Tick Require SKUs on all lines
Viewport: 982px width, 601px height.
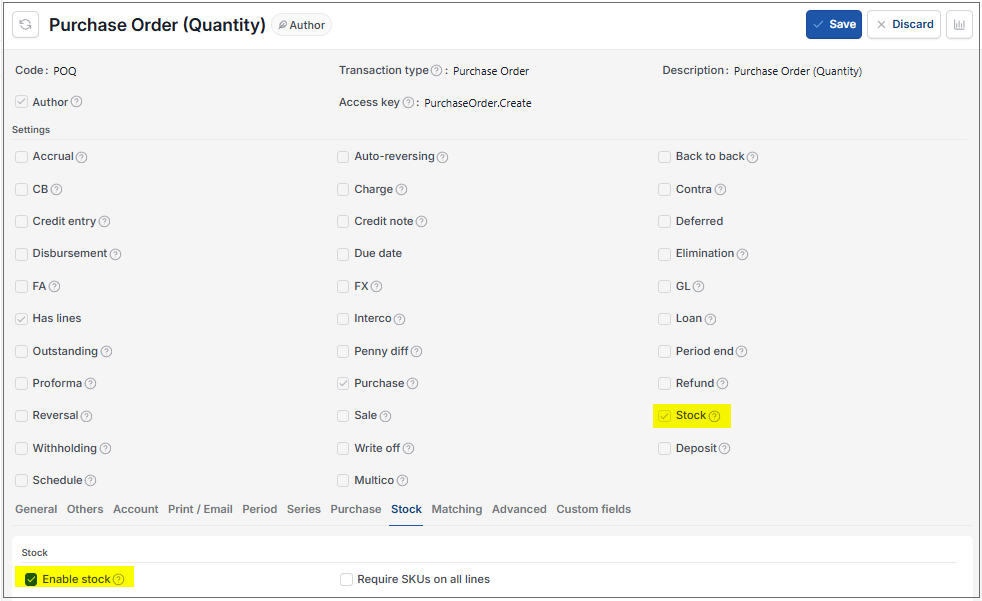pyautogui.click(x=346, y=579)
